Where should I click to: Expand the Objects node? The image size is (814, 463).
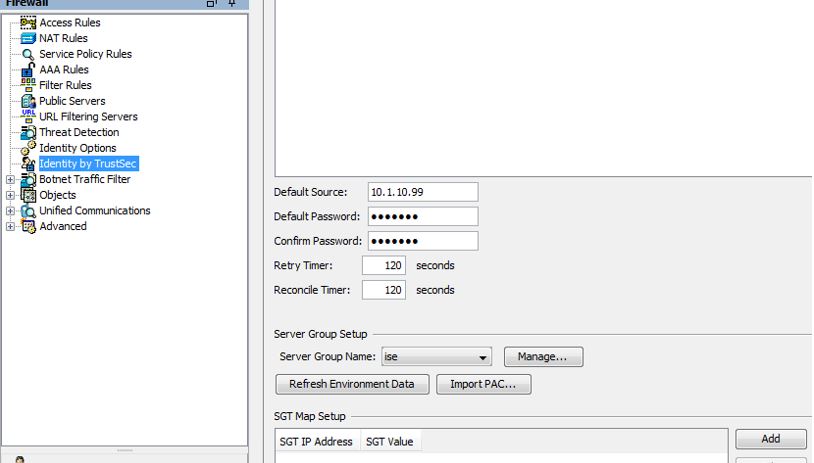tap(10, 195)
